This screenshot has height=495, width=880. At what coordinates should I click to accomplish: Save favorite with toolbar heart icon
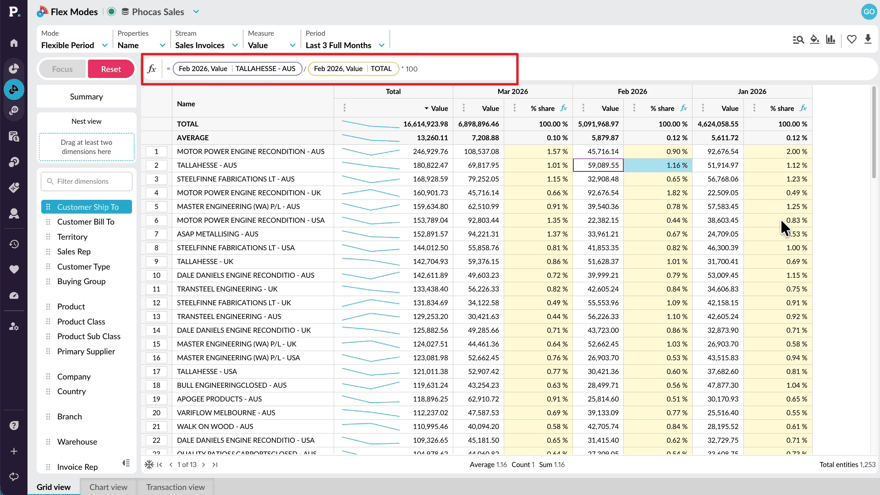pyautogui.click(x=852, y=39)
